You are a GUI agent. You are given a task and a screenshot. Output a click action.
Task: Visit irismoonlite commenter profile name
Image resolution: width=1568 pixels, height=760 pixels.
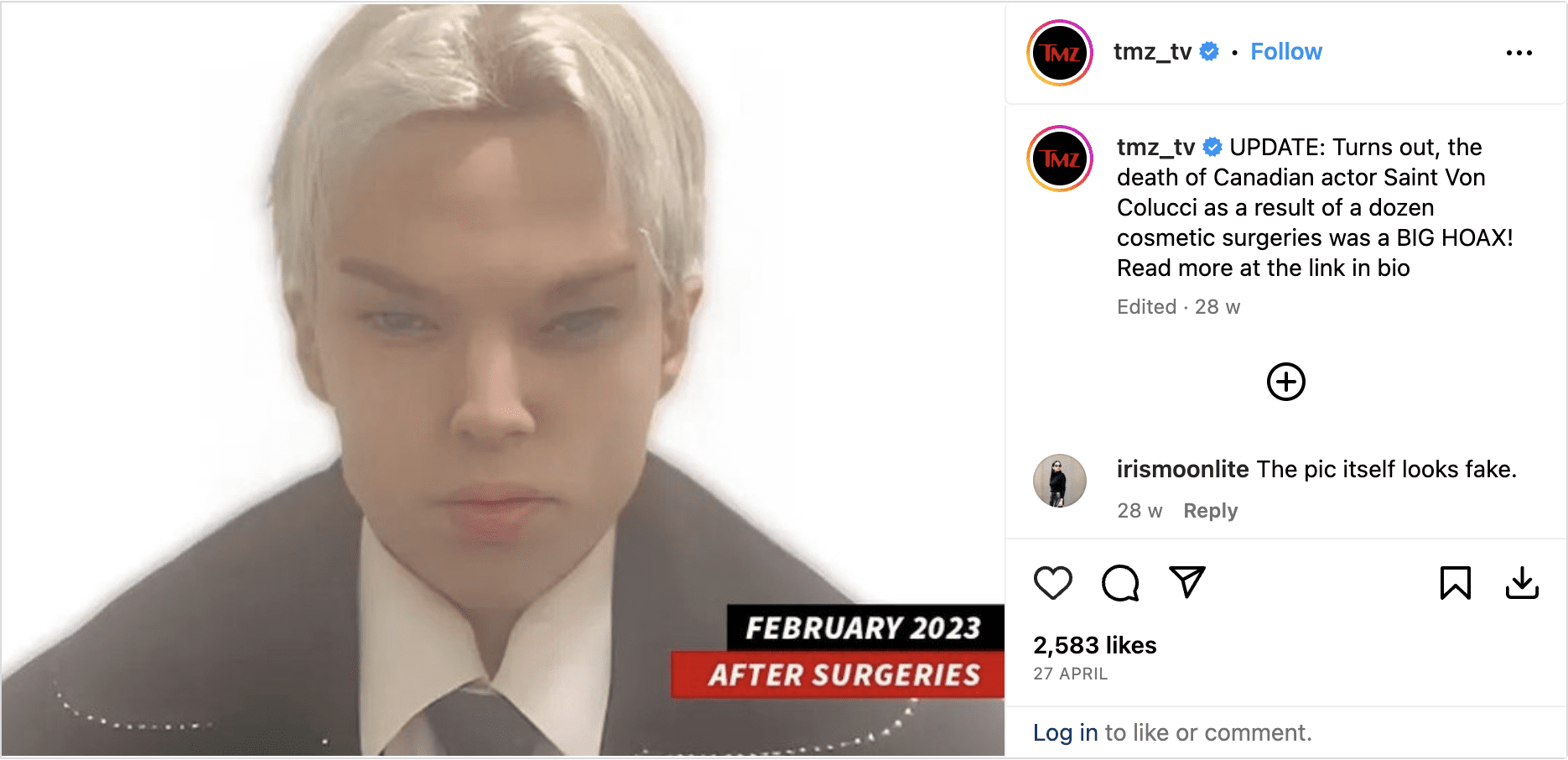click(x=1182, y=469)
